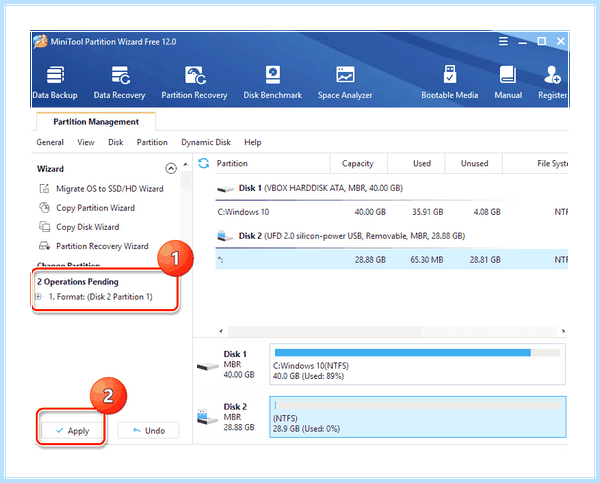The height and width of the screenshot is (483, 600).
Task: Click Disk 1 hard drive icon in partition list
Action: pos(225,189)
